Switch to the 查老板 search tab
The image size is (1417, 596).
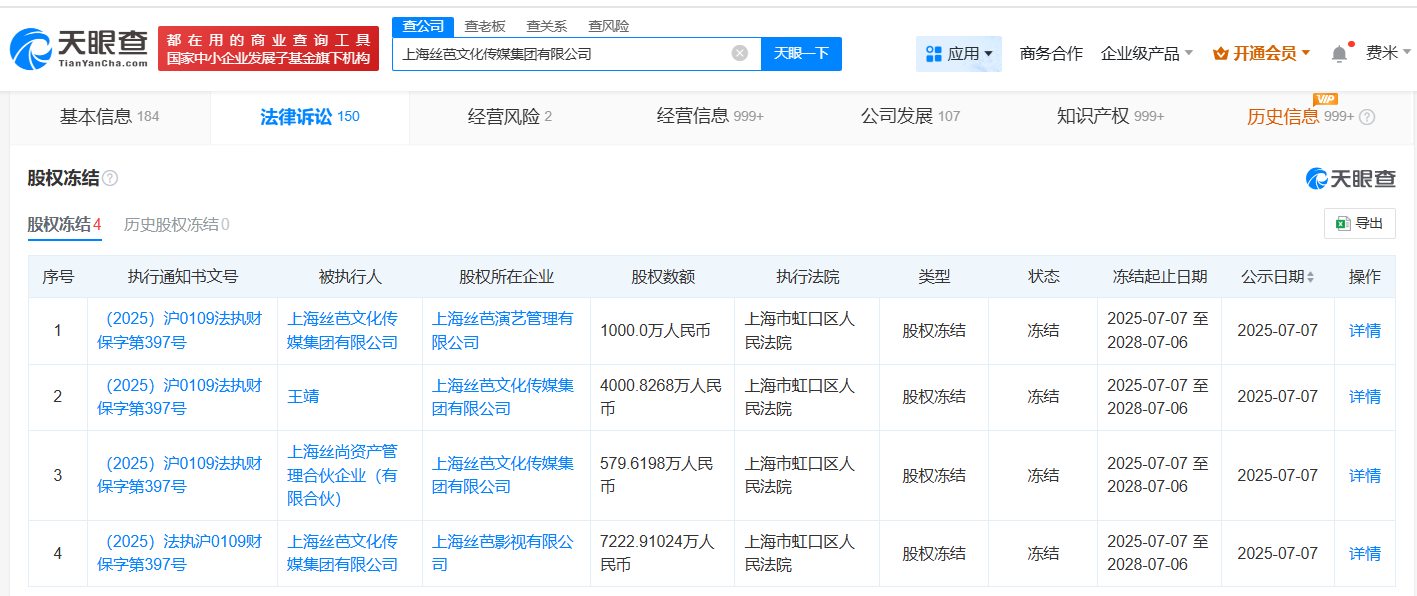pos(485,26)
